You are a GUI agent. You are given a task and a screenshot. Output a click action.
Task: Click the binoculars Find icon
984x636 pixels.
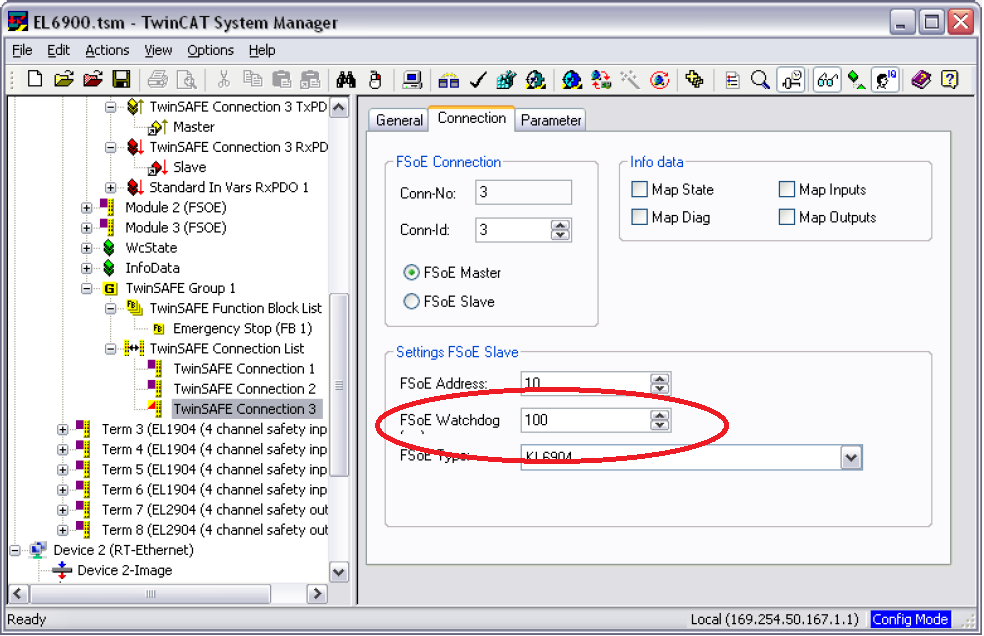click(346, 80)
